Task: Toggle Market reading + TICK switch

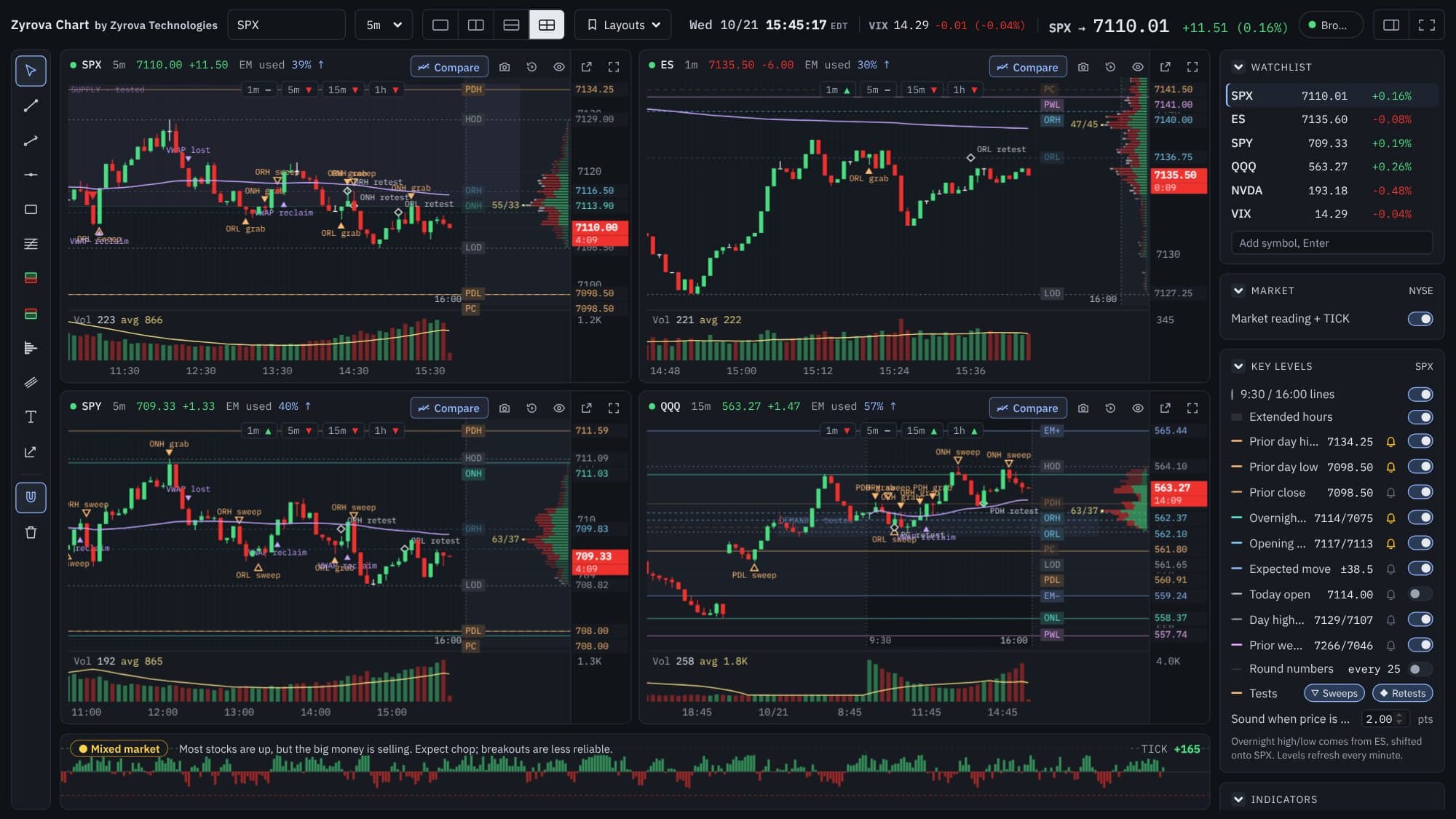Action: pyautogui.click(x=1420, y=319)
